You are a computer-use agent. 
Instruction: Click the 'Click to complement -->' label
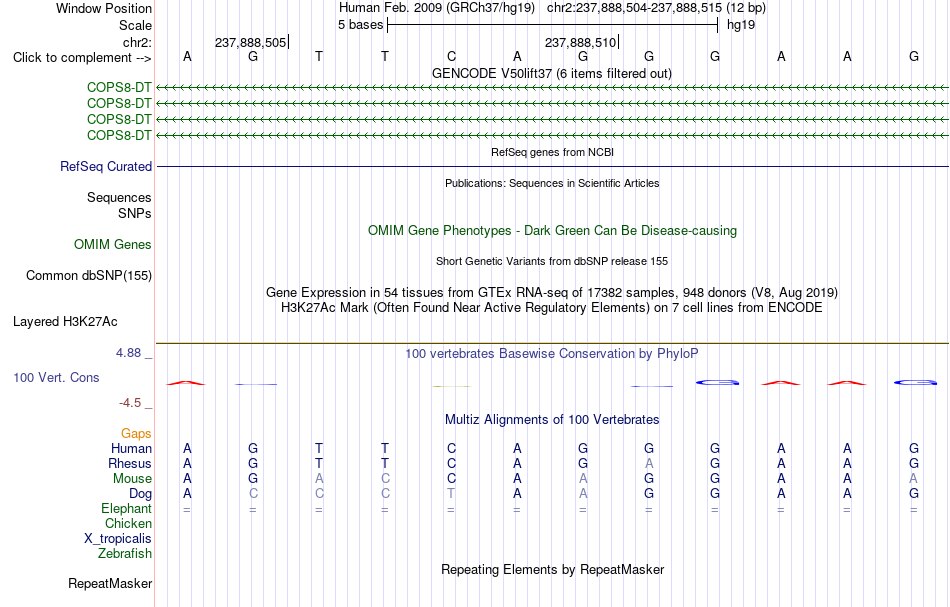(82, 58)
